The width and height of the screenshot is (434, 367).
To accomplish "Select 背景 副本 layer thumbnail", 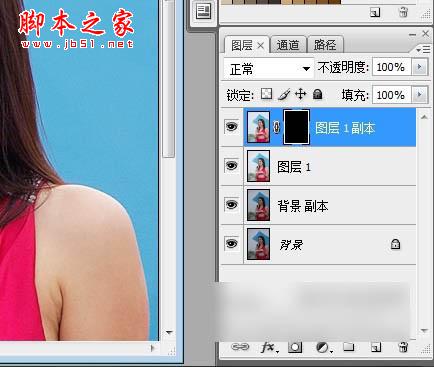I will click(258, 205).
